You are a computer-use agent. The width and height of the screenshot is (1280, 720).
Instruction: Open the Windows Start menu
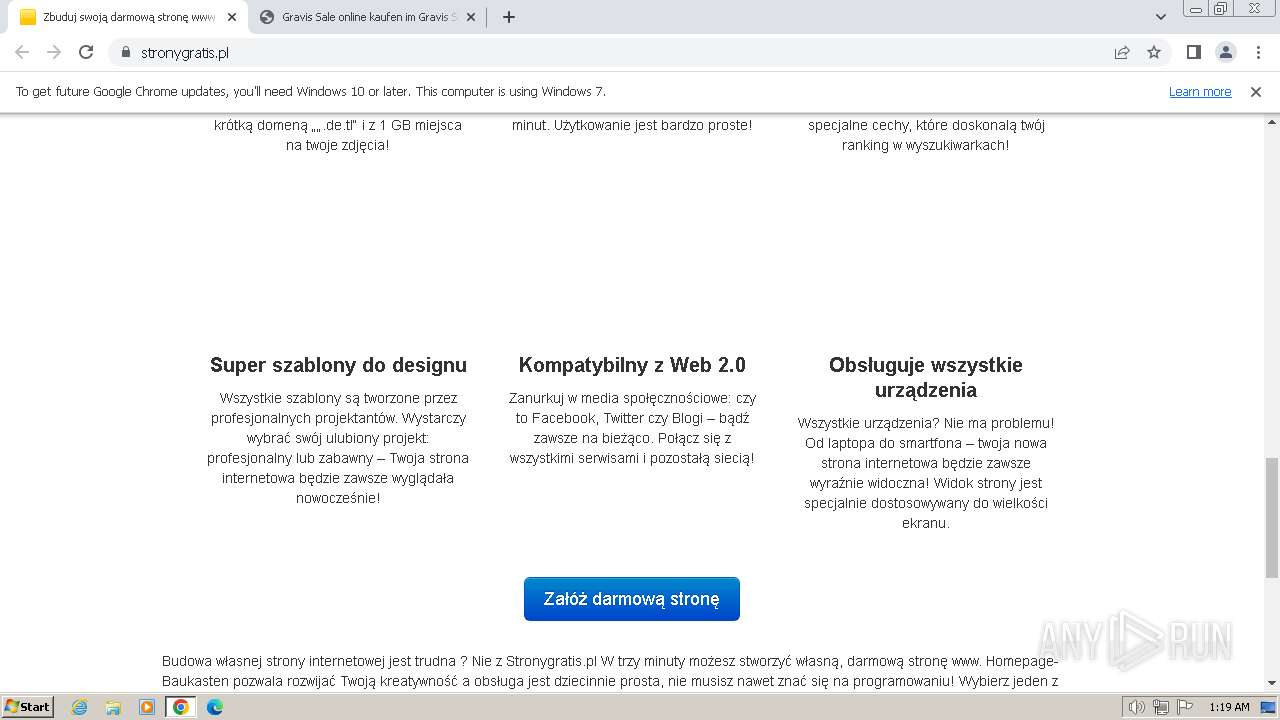point(27,707)
